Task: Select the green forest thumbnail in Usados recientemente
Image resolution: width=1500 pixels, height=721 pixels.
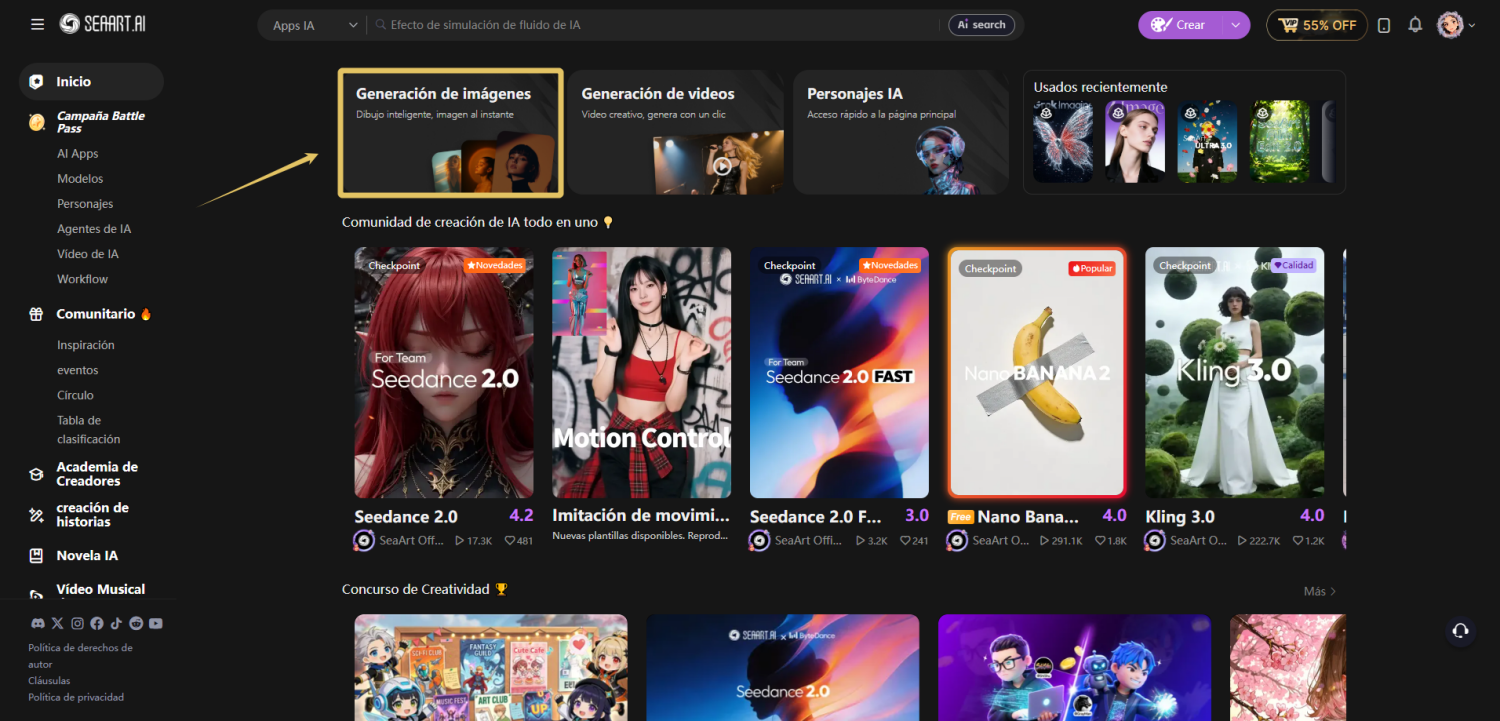Action: (x=1279, y=141)
